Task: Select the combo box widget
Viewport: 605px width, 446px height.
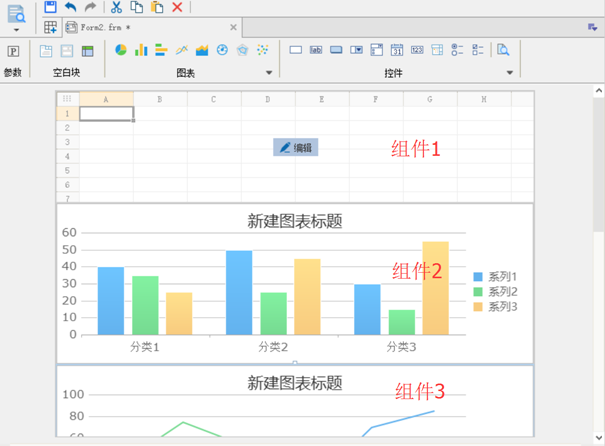Action: point(356,50)
